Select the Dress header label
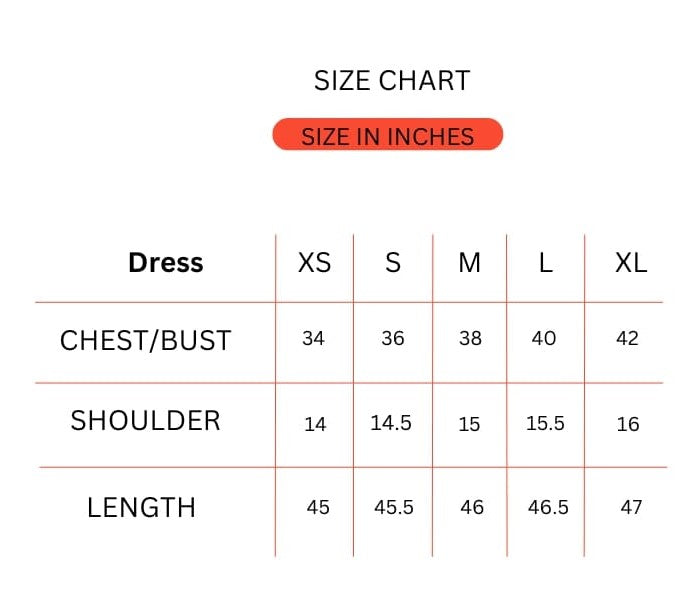The height and width of the screenshot is (604, 696). [166, 263]
